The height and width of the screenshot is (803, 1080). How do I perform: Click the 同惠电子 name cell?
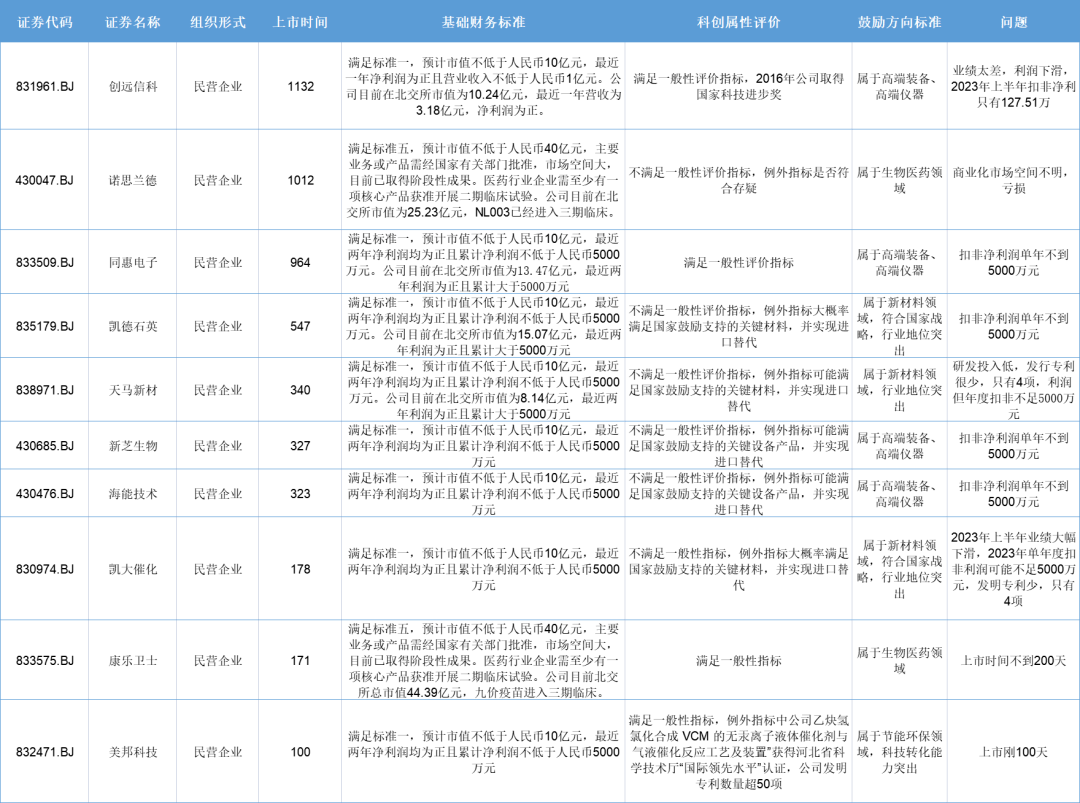point(133,263)
